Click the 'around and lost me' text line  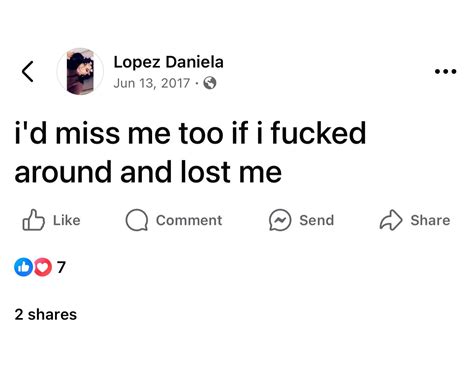(148, 172)
